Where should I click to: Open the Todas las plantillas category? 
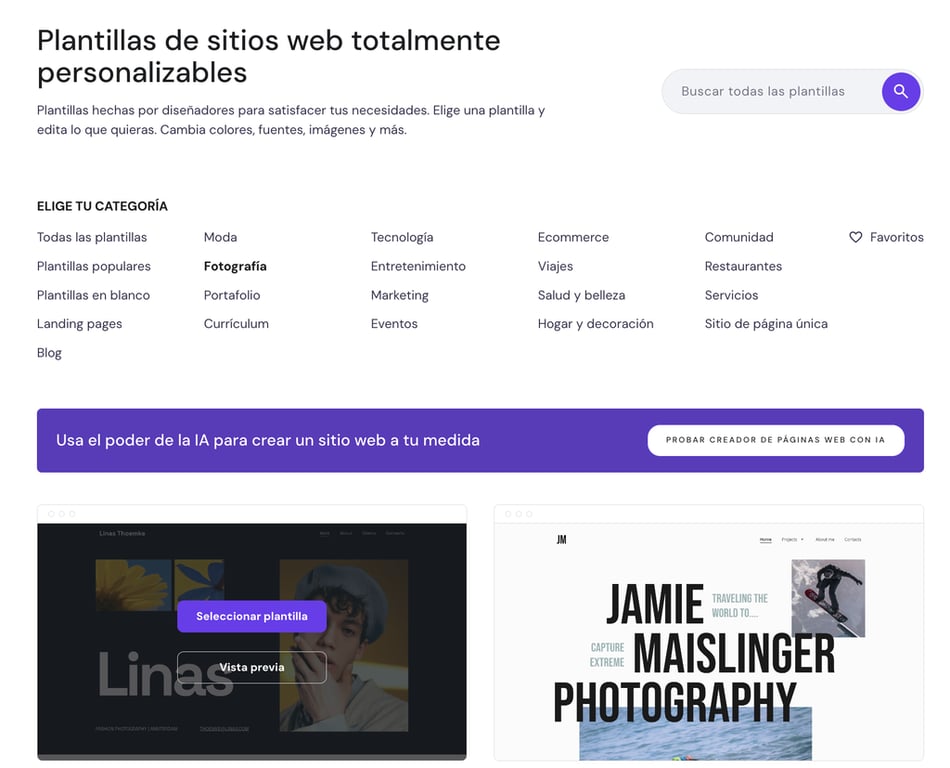click(91, 237)
